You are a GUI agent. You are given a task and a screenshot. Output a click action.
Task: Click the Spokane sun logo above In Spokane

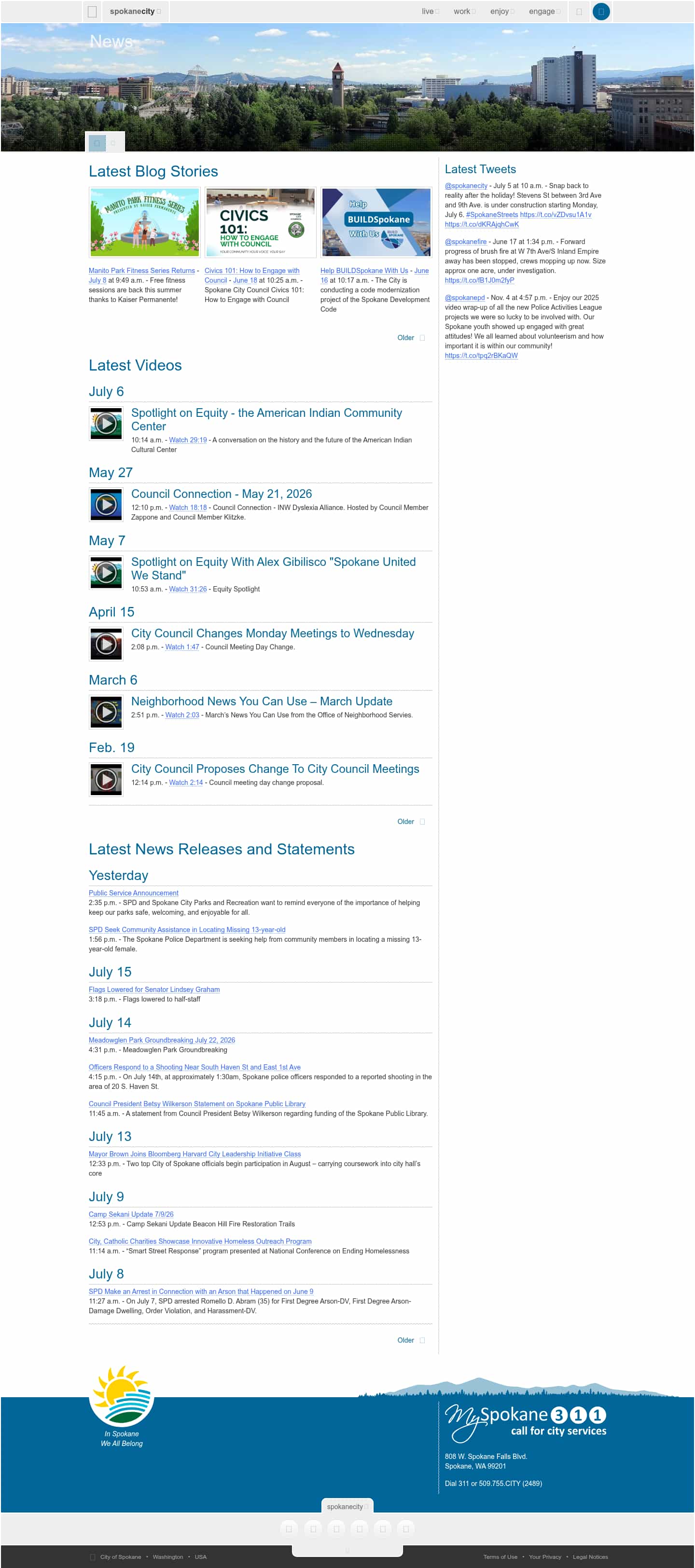pos(121,1396)
